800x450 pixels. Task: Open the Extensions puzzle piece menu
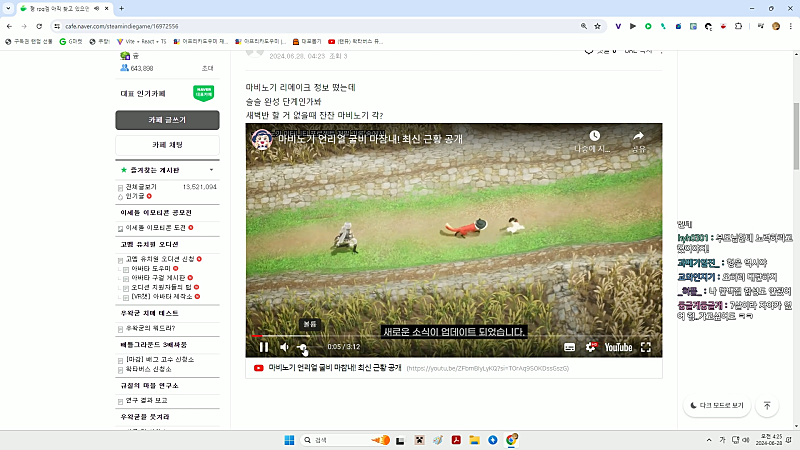coord(738,26)
